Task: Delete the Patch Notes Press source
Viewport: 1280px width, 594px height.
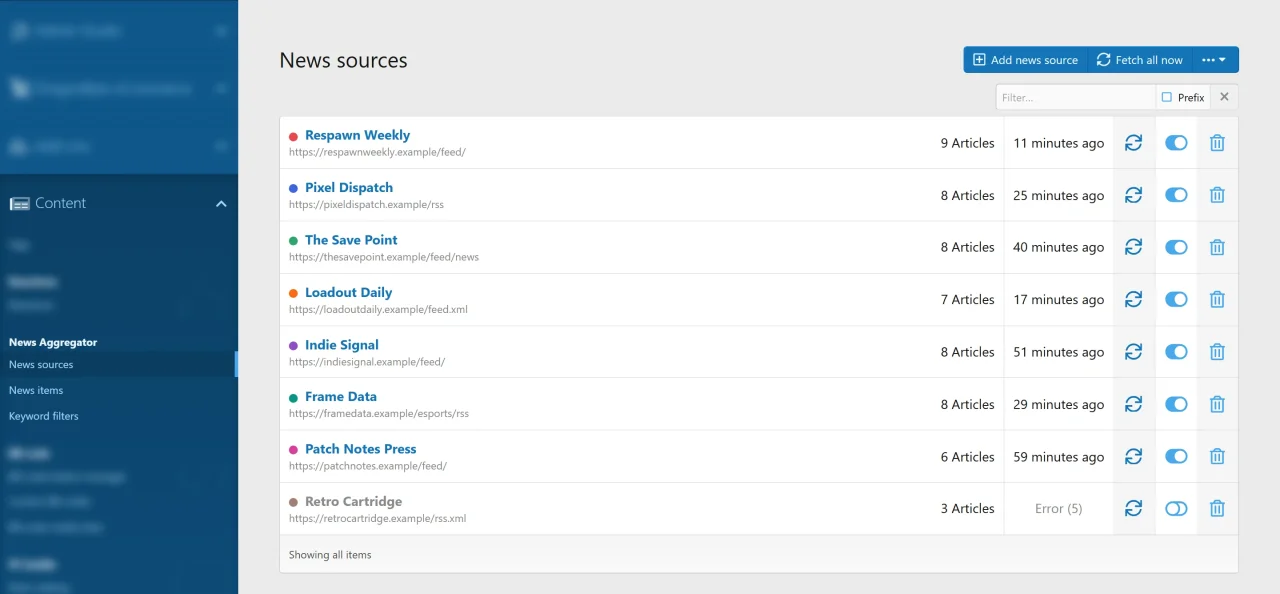Action: tap(1217, 456)
